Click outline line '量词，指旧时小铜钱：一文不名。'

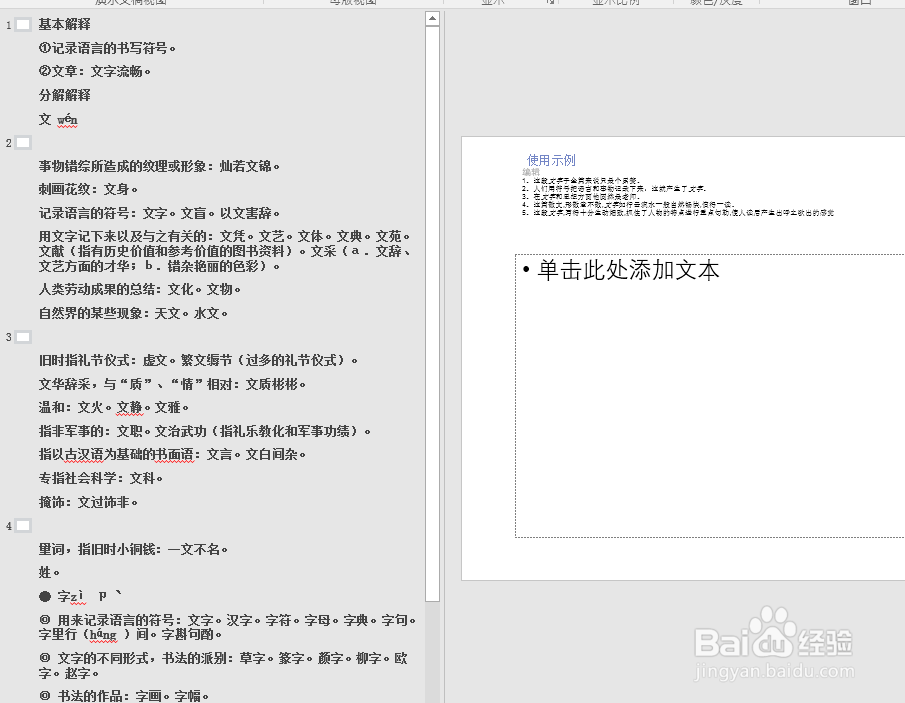click(133, 549)
